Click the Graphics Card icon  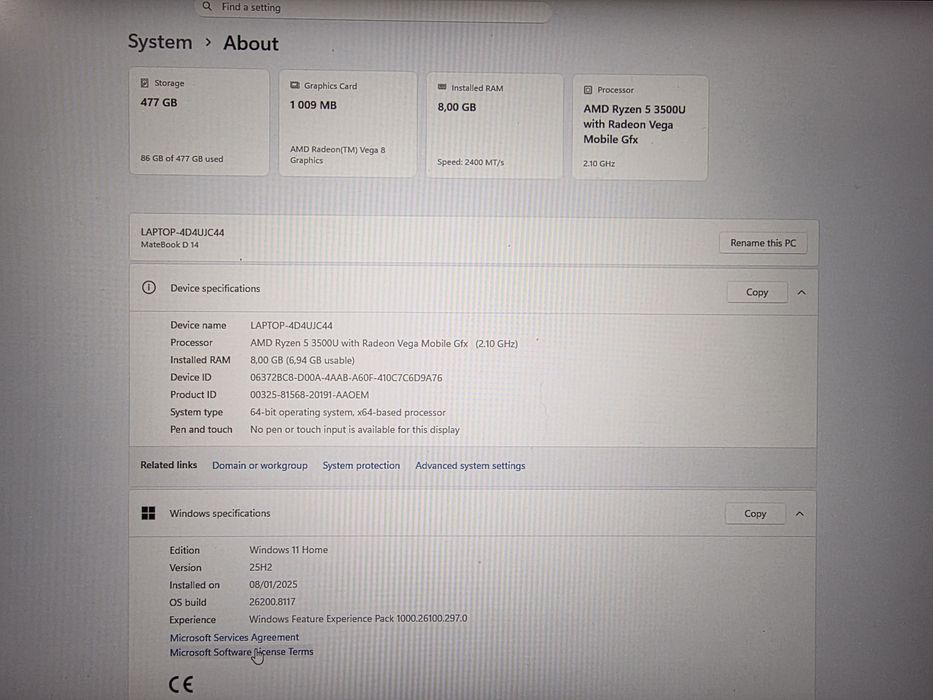pos(295,86)
